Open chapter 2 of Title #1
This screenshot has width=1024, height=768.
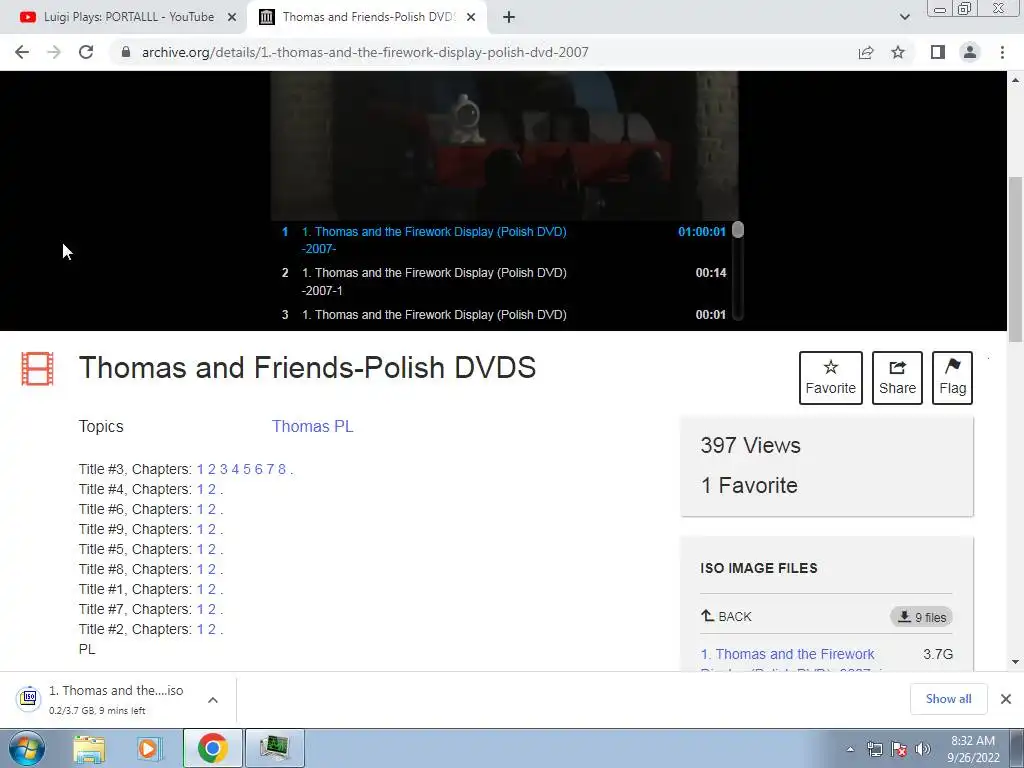pos(212,590)
